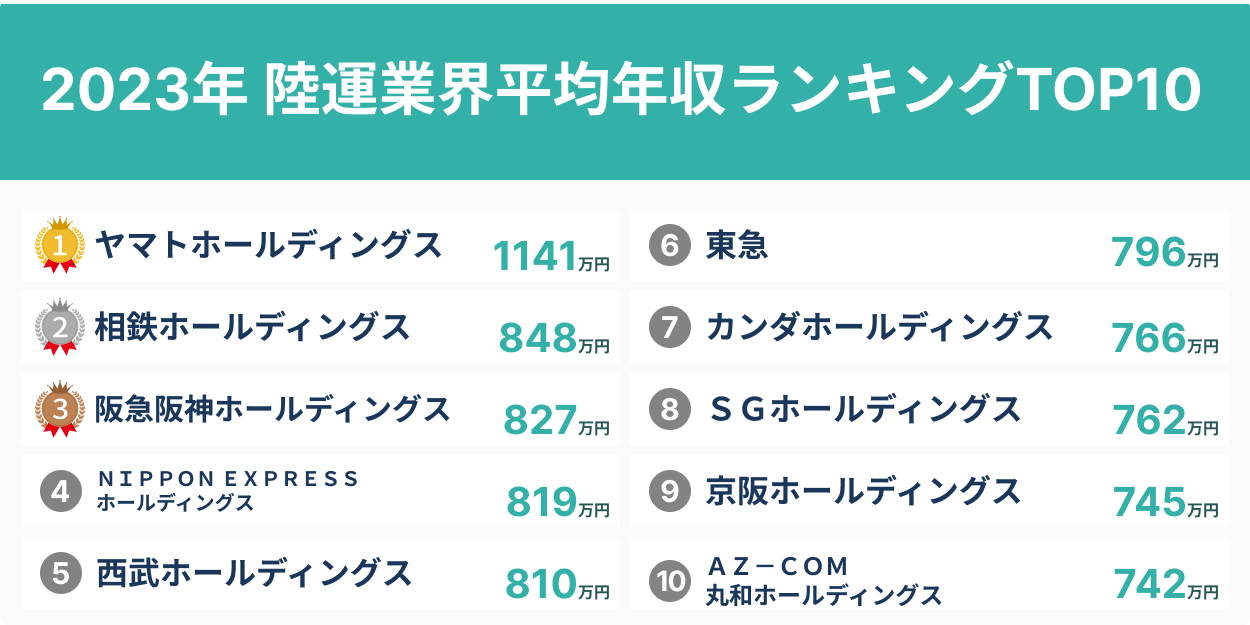The image size is (1250, 625).
Task: Select the gray number 5 circle badge
Action: (60, 574)
